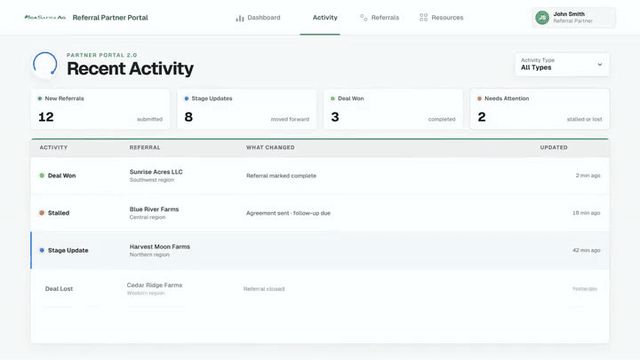640x360 pixels.
Task: Click WHAT CHANGED column header
Action: tap(270, 147)
